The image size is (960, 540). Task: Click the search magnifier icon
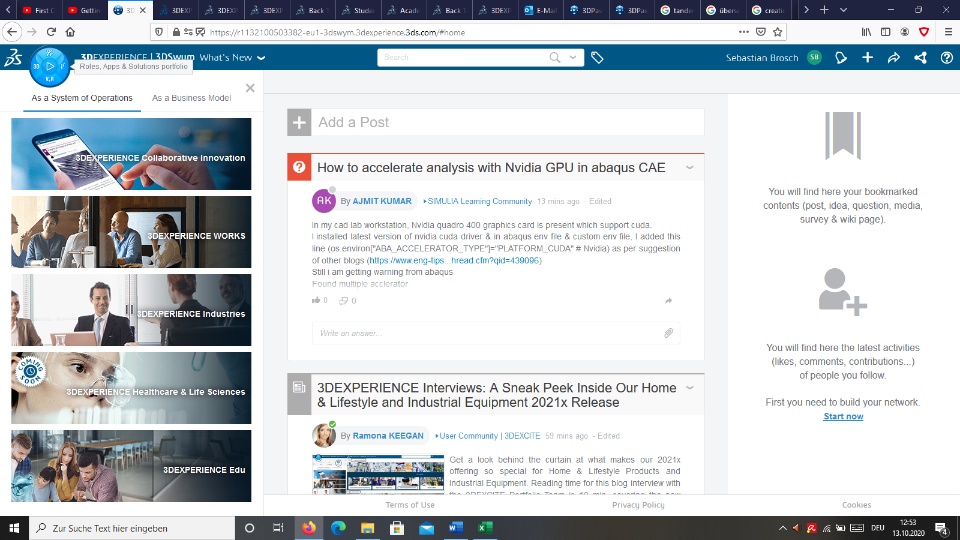tap(555, 57)
